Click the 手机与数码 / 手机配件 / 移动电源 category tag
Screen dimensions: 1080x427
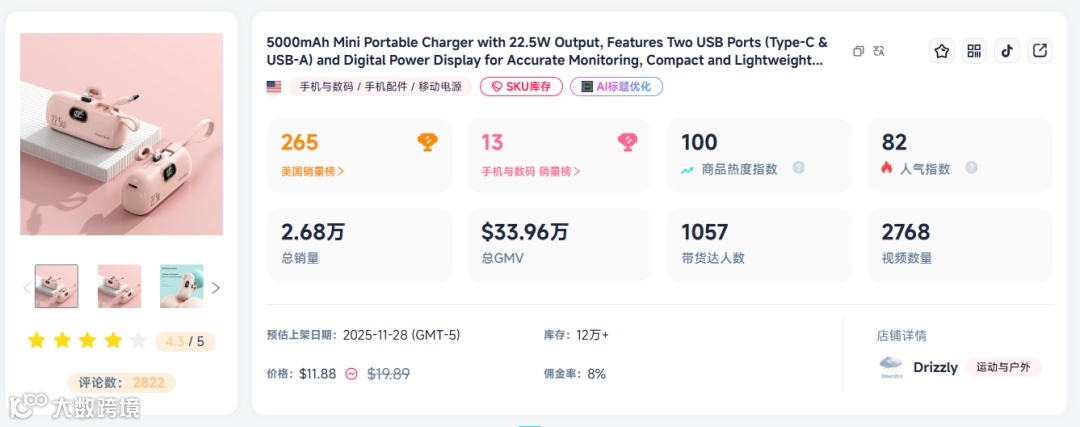380,87
